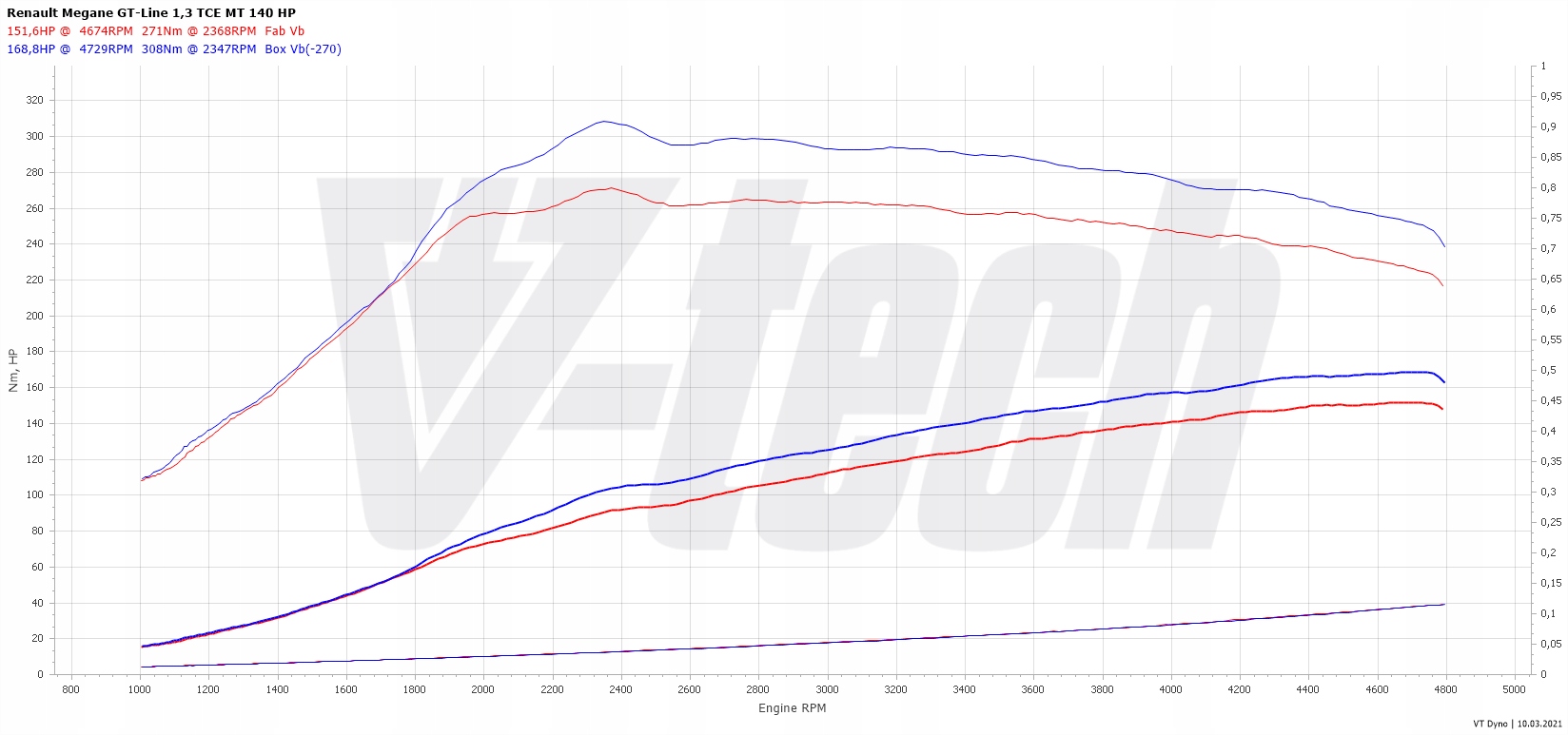Click the x-axis tick label '3800'
Image resolution: width=1568 pixels, height=735 pixels.
pos(1102,690)
